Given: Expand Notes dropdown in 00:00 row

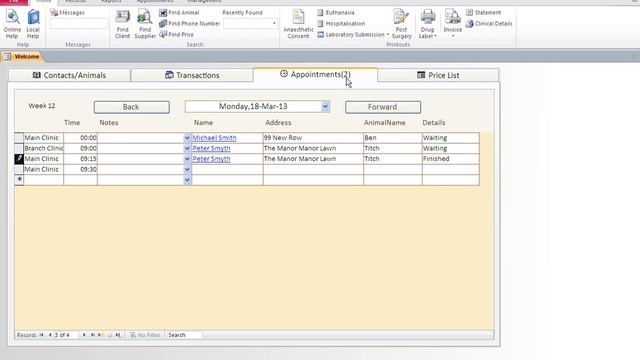Looking at the screenshot, I should point(187,138).
